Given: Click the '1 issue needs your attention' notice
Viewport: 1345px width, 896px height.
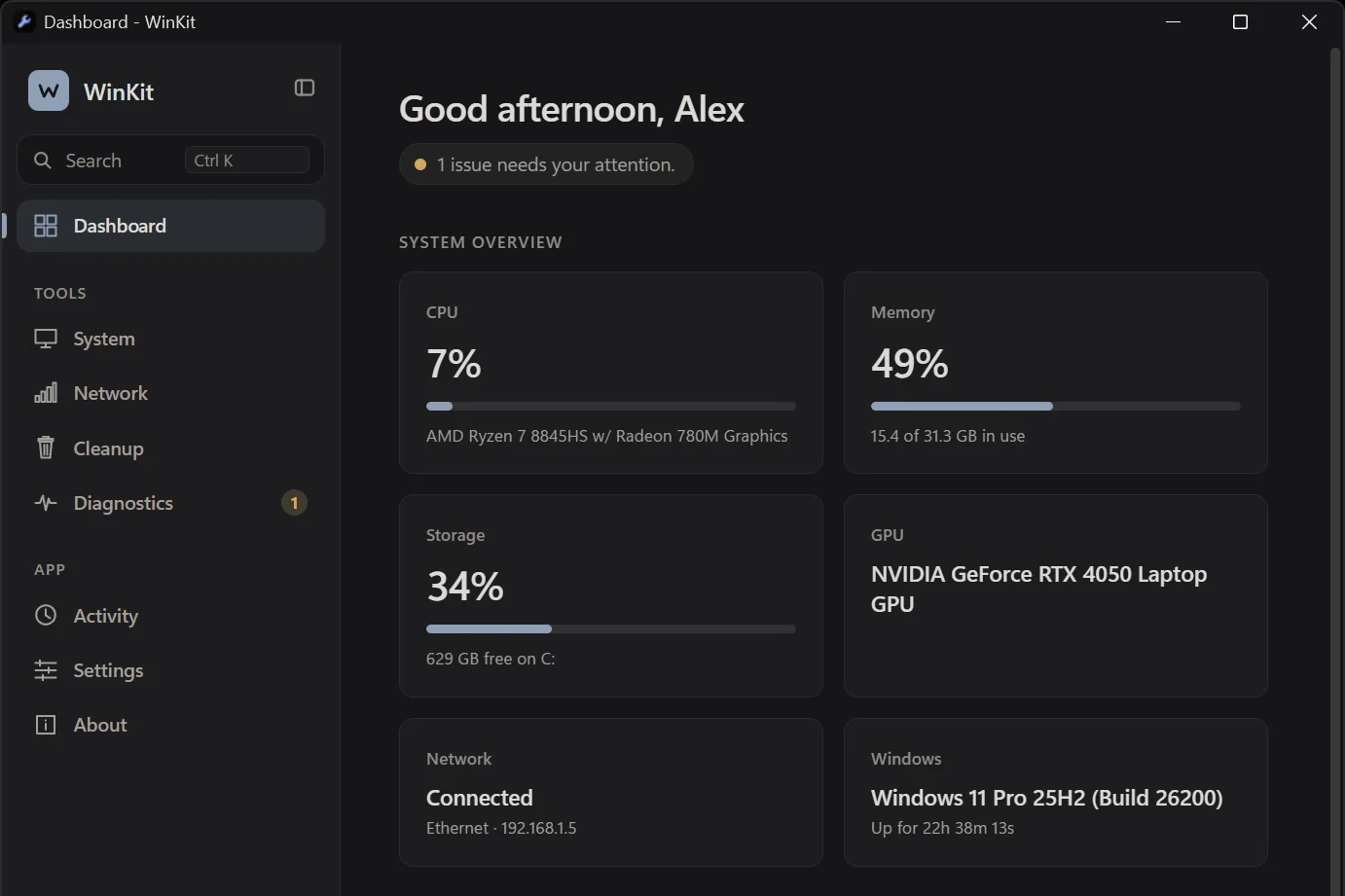Looking at the screenshot, I should (546, 164).
